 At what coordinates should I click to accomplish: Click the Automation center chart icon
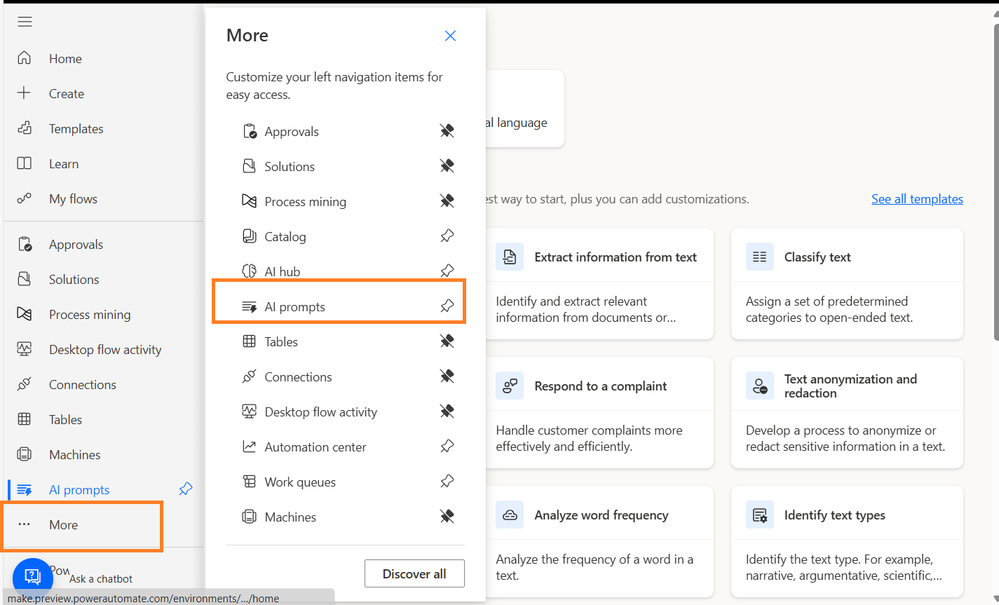[x=249, y=446]
